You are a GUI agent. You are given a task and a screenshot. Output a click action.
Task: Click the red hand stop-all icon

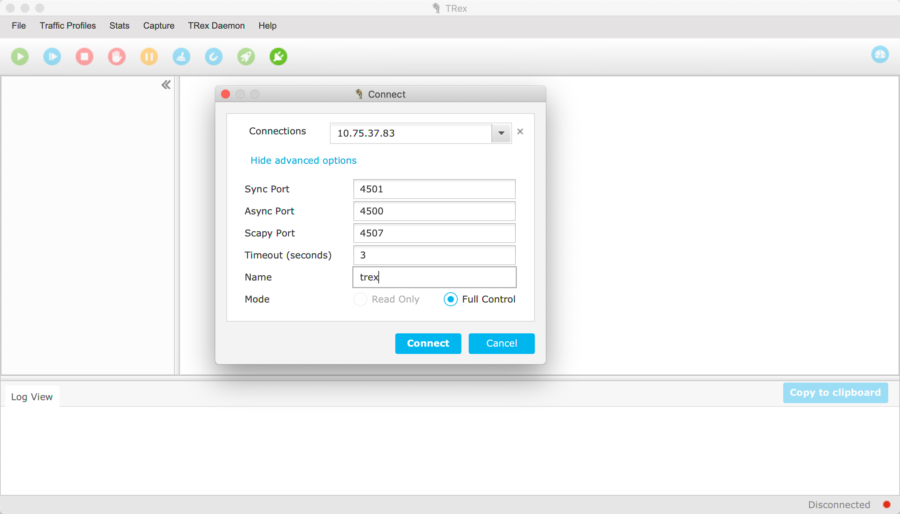click(x=117, y=56)
